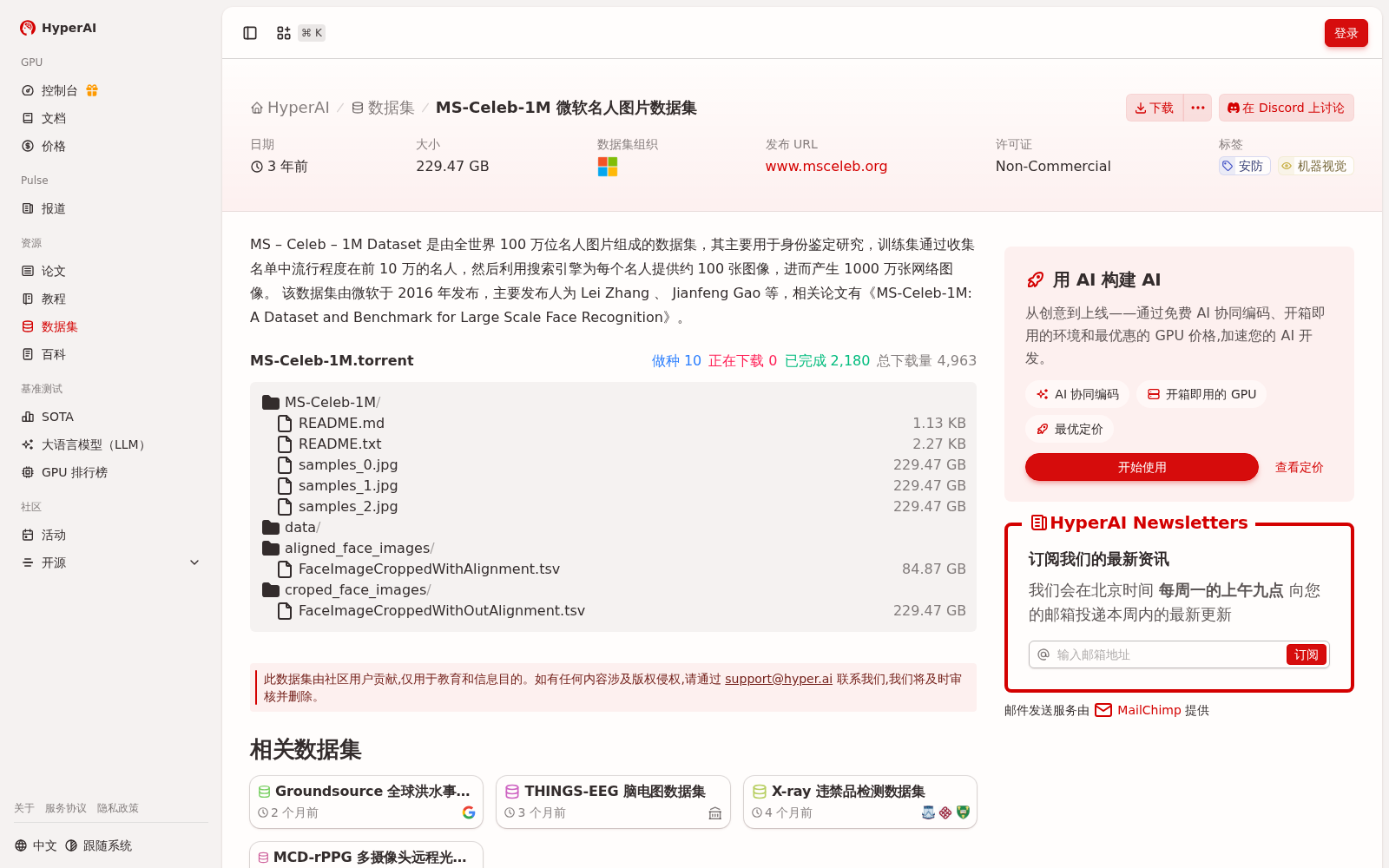The height and width of the screenshot is (868, 1389).
Task: Select FaceImageCroppedWithAlignment.tsv file
Action: pyautogui.click(x=613, y=569)
